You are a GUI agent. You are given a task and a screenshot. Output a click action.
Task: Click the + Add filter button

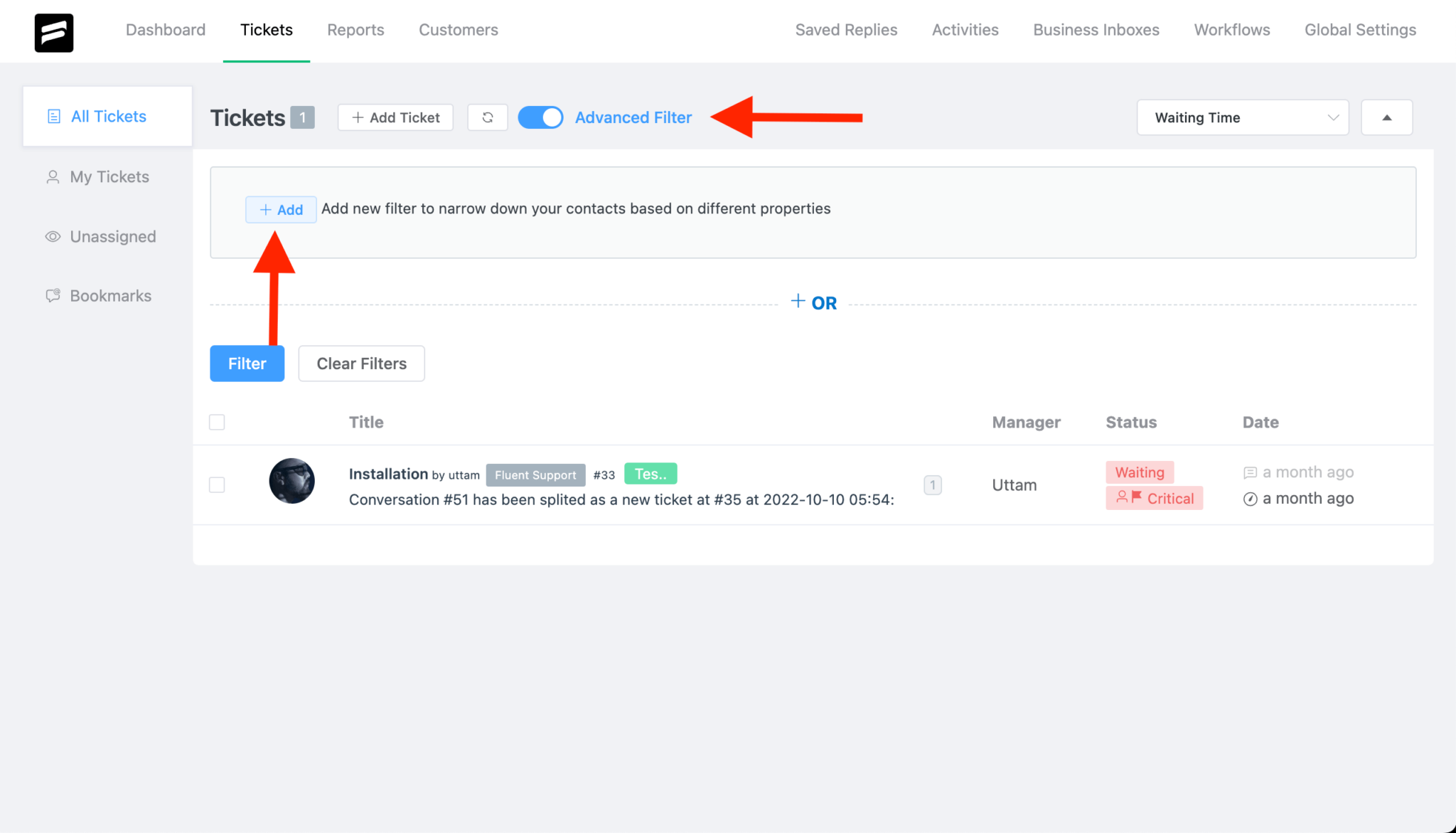[x=281, y=210]
